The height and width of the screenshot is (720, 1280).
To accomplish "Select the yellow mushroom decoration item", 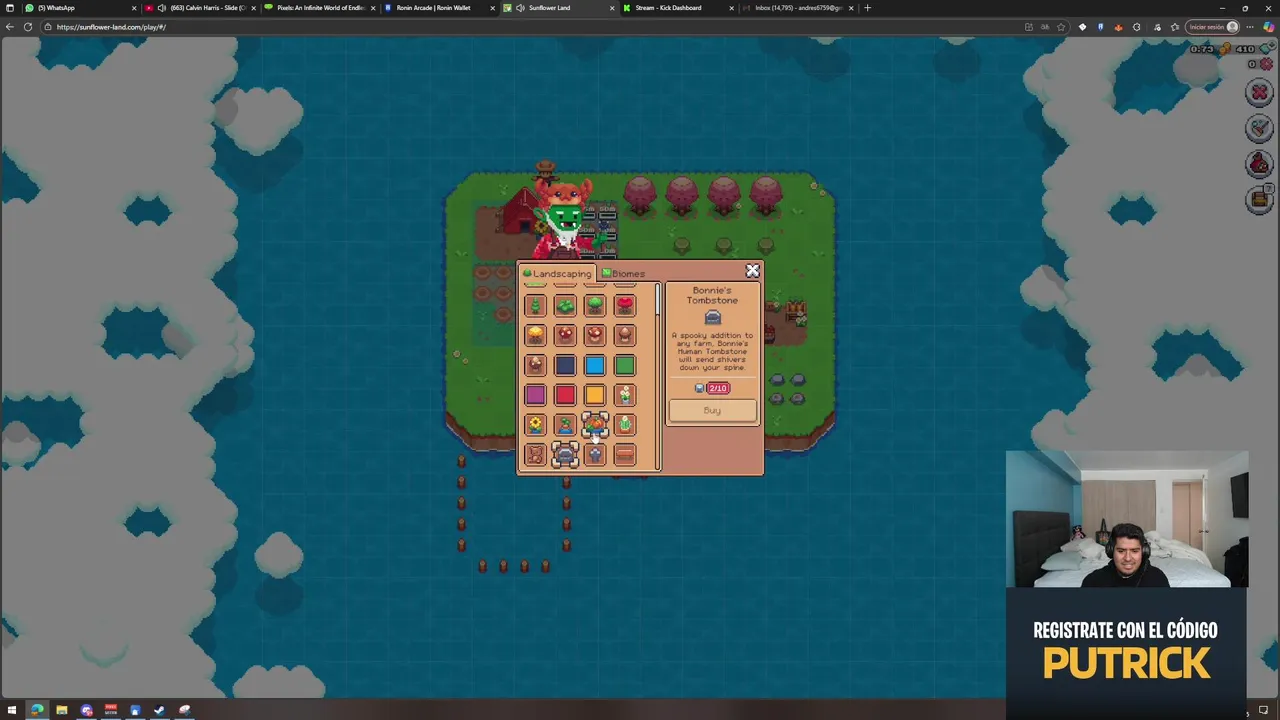I will pos(535,335).
